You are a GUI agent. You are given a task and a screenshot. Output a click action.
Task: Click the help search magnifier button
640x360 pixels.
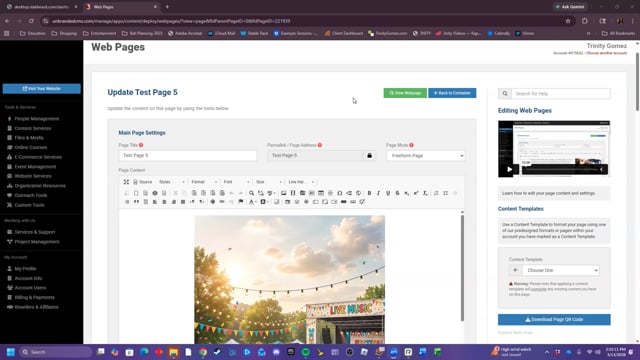[505, 93]
